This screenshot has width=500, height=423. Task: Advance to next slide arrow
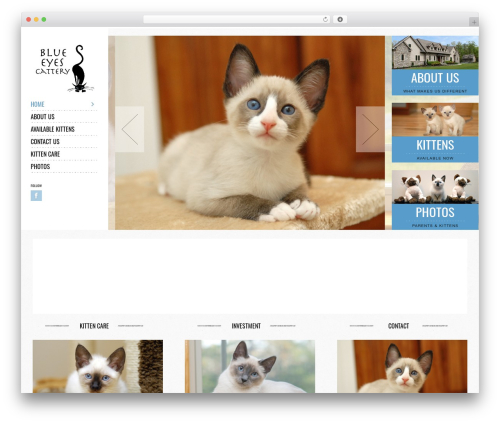click(x=370, y=129)
